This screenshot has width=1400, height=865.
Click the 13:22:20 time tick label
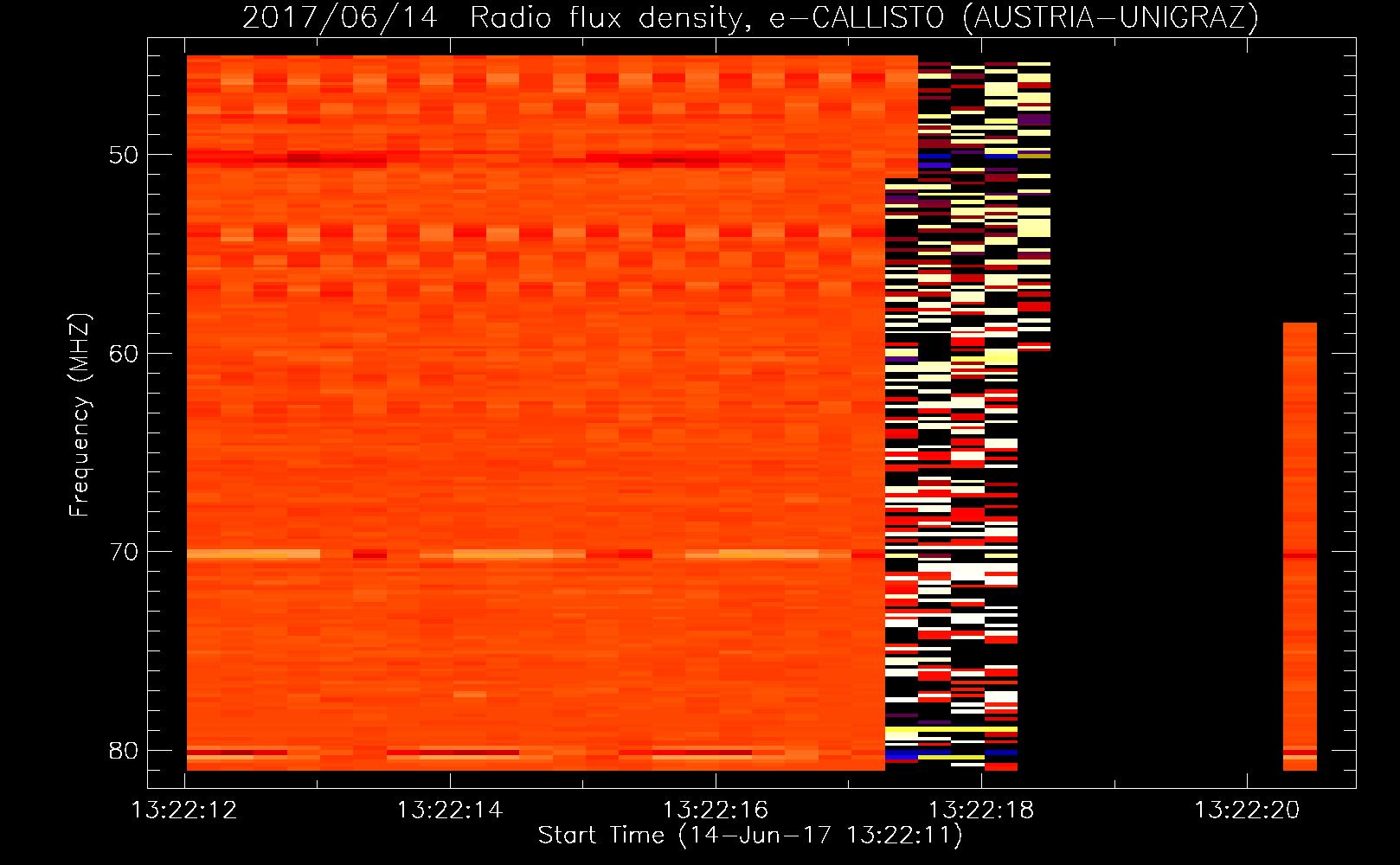point(1247,811)
